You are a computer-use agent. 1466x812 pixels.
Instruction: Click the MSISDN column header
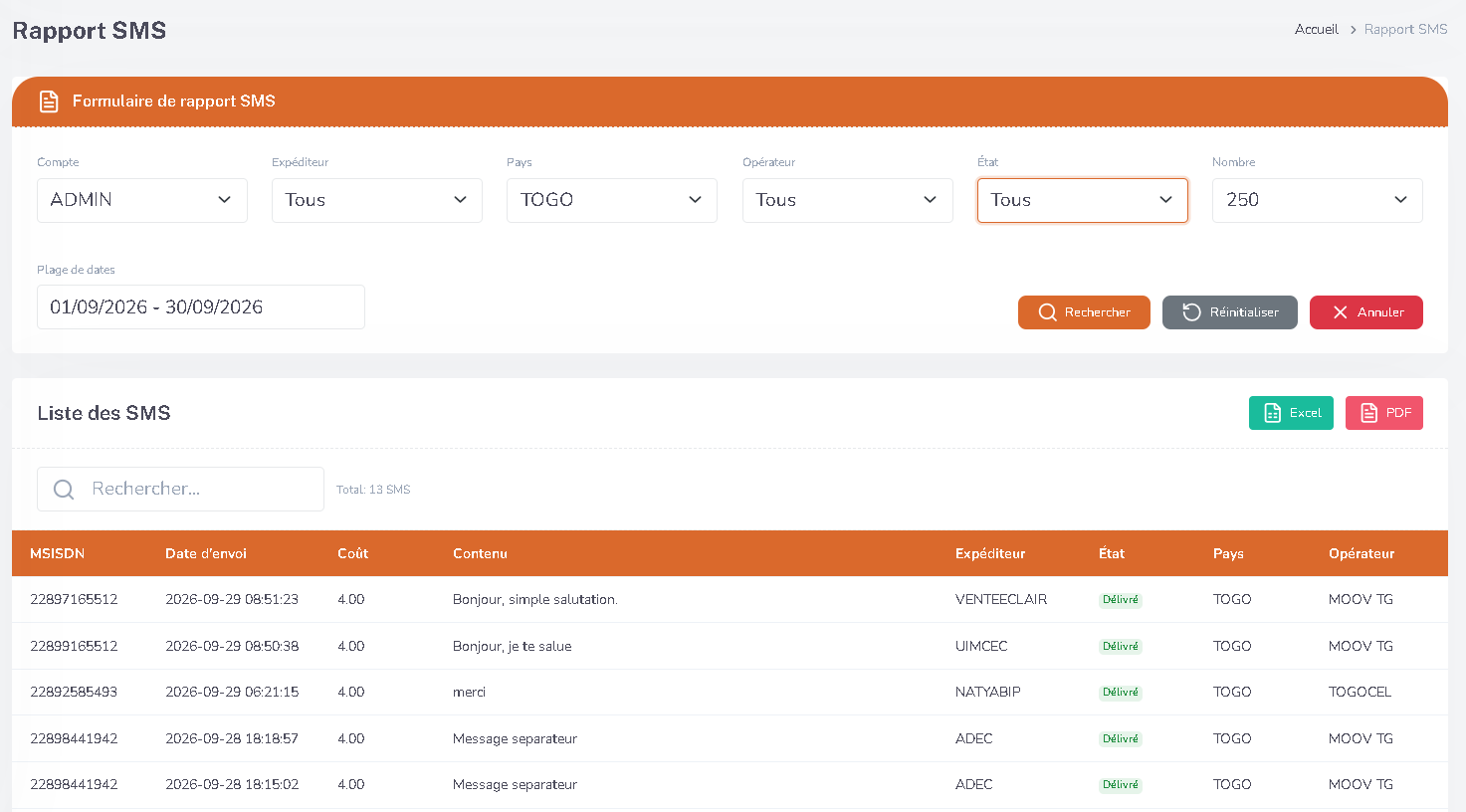(57, 554)
